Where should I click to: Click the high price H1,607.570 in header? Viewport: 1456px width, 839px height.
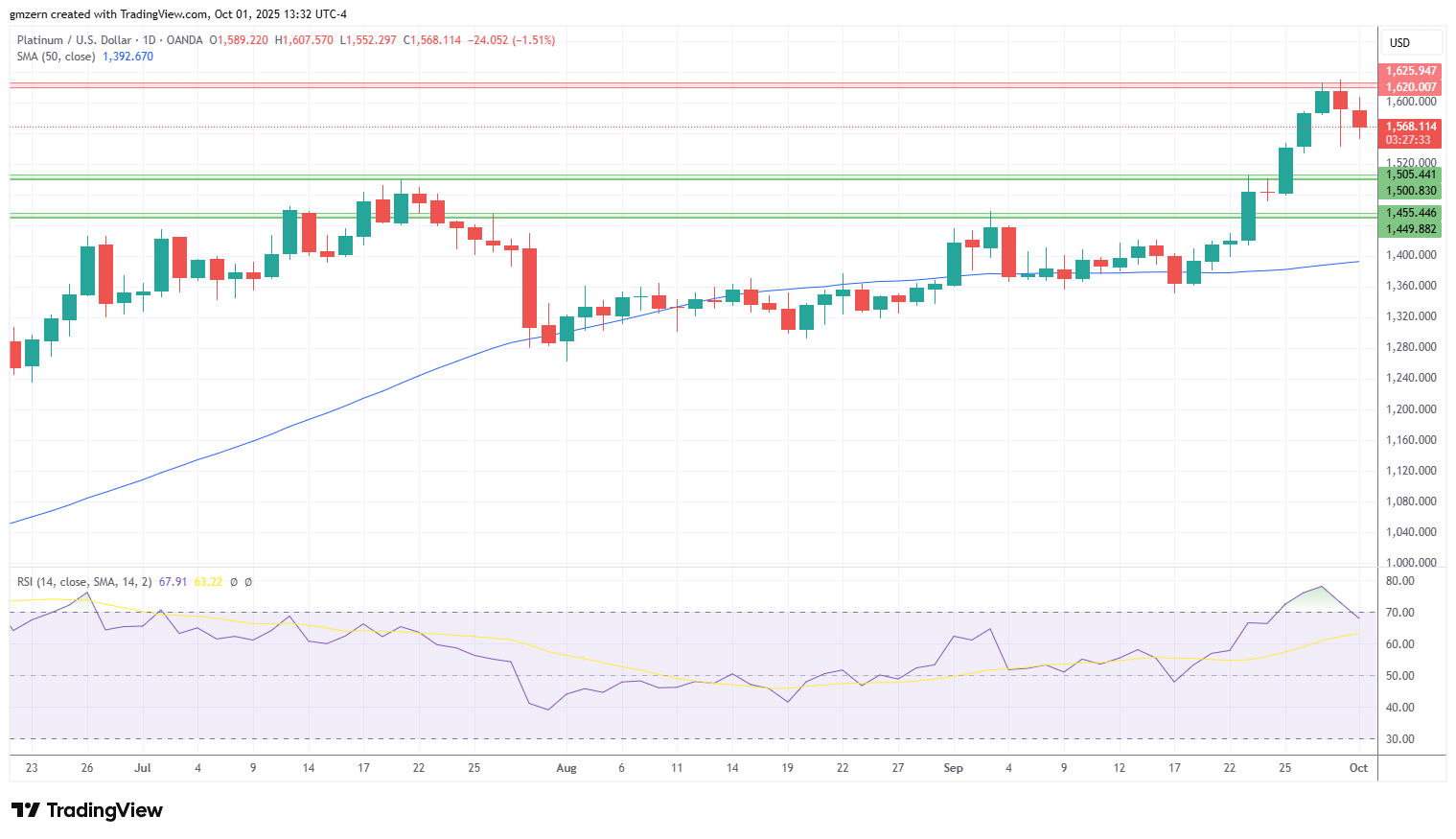click(x=304, y=40)
